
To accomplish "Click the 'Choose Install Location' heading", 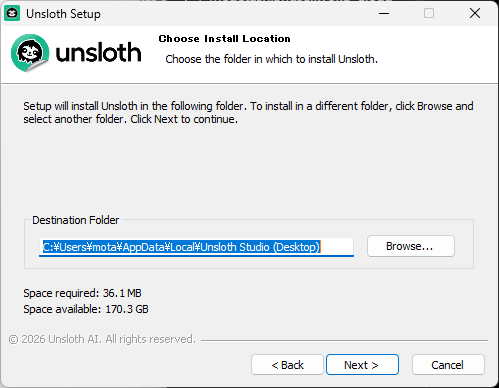I will pyautogui.click(x=224, y=39).
